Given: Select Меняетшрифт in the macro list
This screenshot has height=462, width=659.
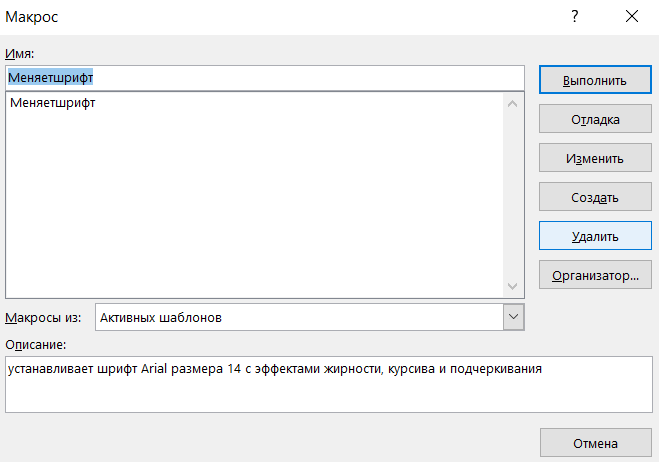Looking at the screenshot, I should coord(53,103).
